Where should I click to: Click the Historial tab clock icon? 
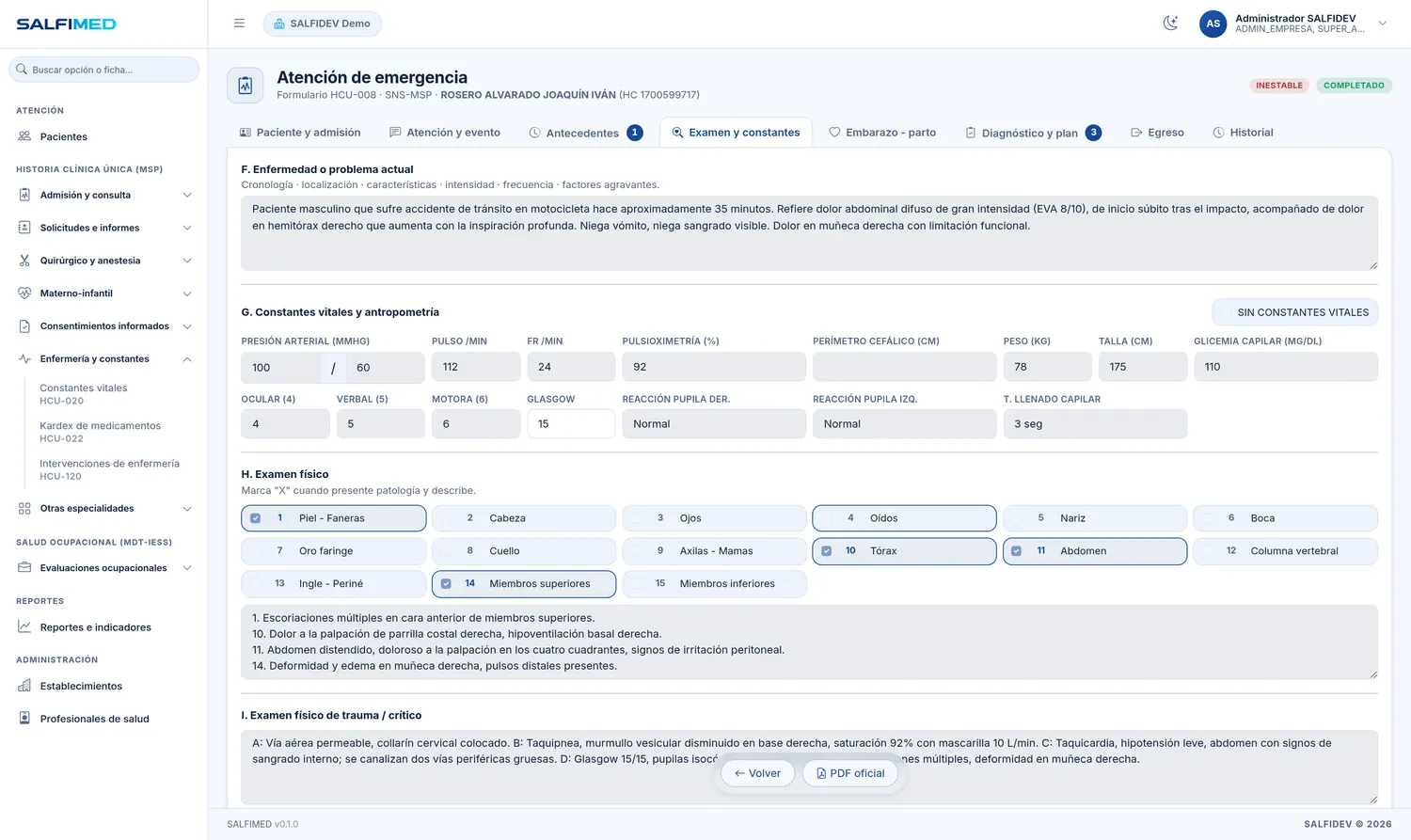(1218, 133)
